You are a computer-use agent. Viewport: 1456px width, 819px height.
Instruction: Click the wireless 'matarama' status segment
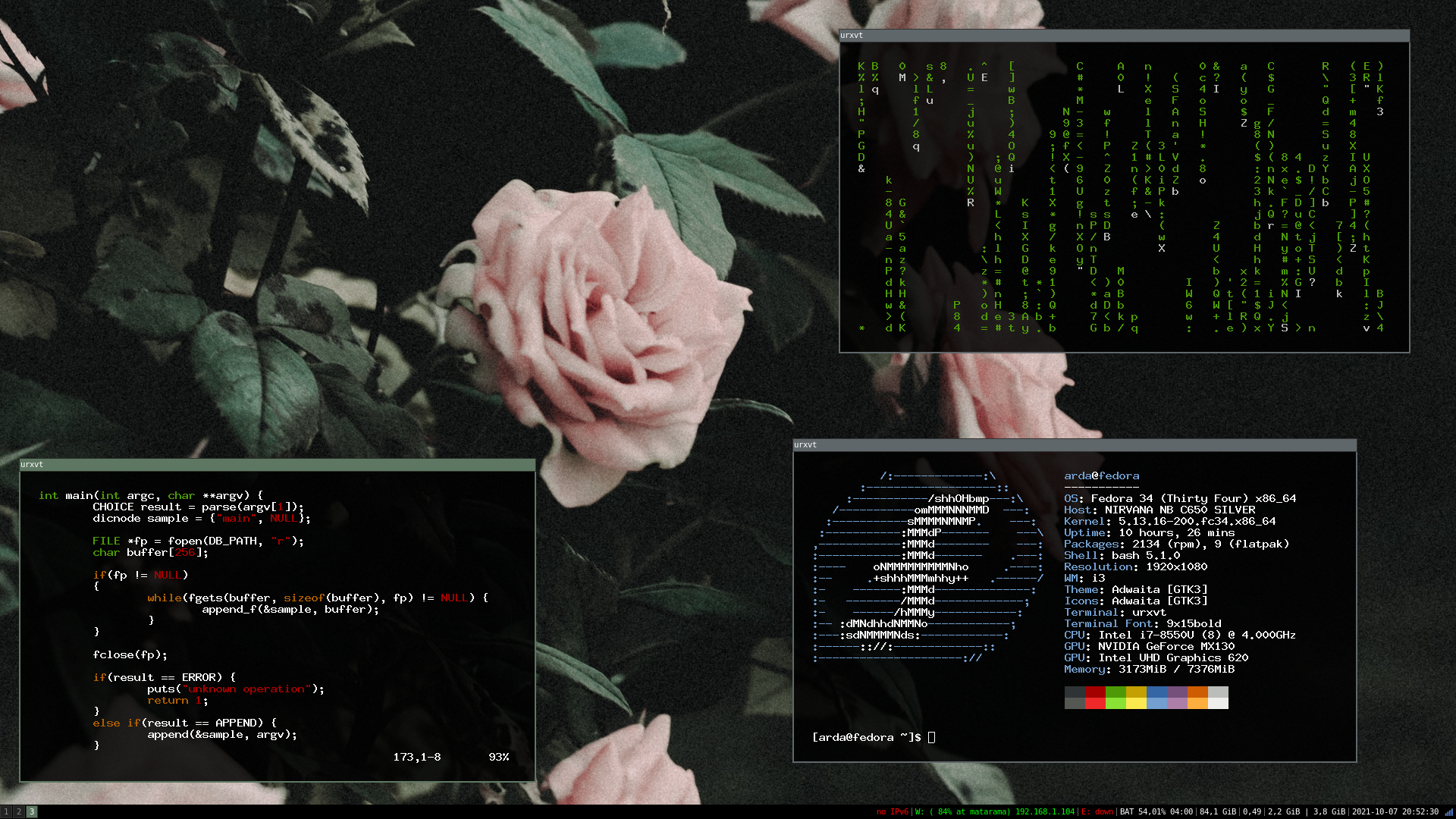[994, 811]
